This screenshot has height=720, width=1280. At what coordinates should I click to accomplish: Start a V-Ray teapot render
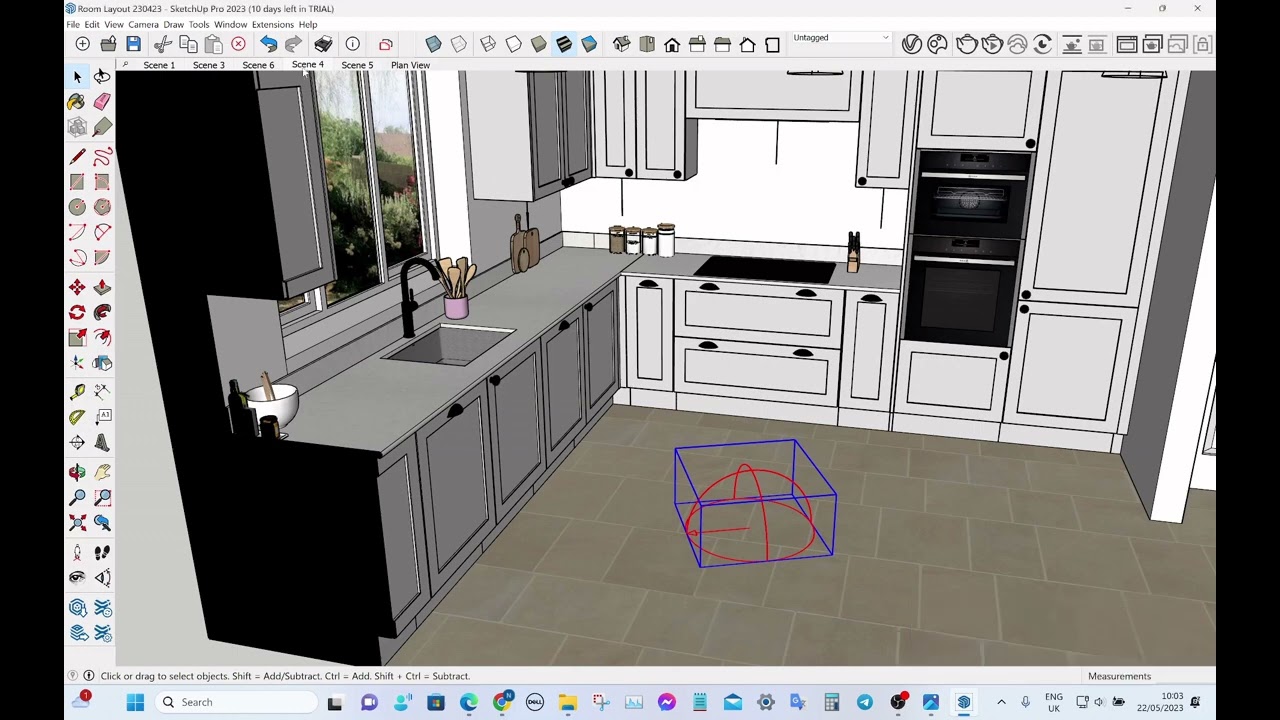(966, 44)
